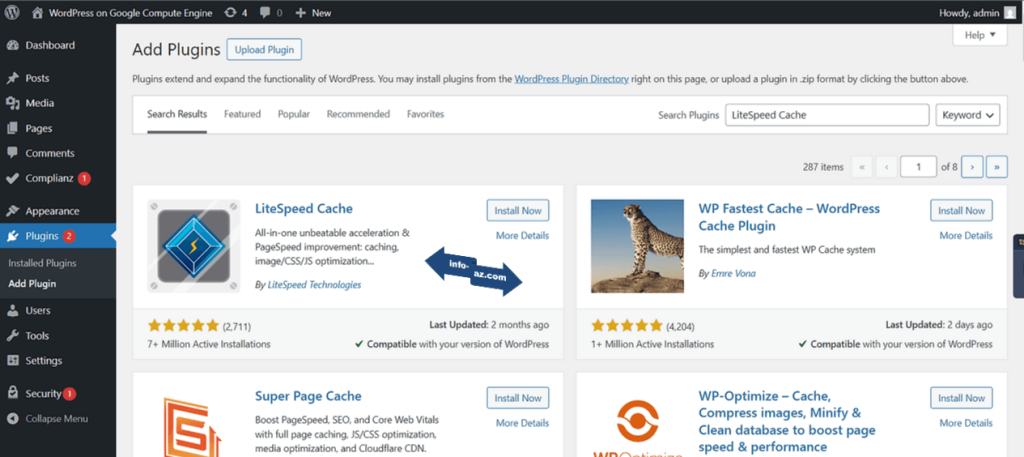Click the WP Fastest Cache cheetah thumbnail
This screenshot has height=457, width=1024.
(637, 246)
